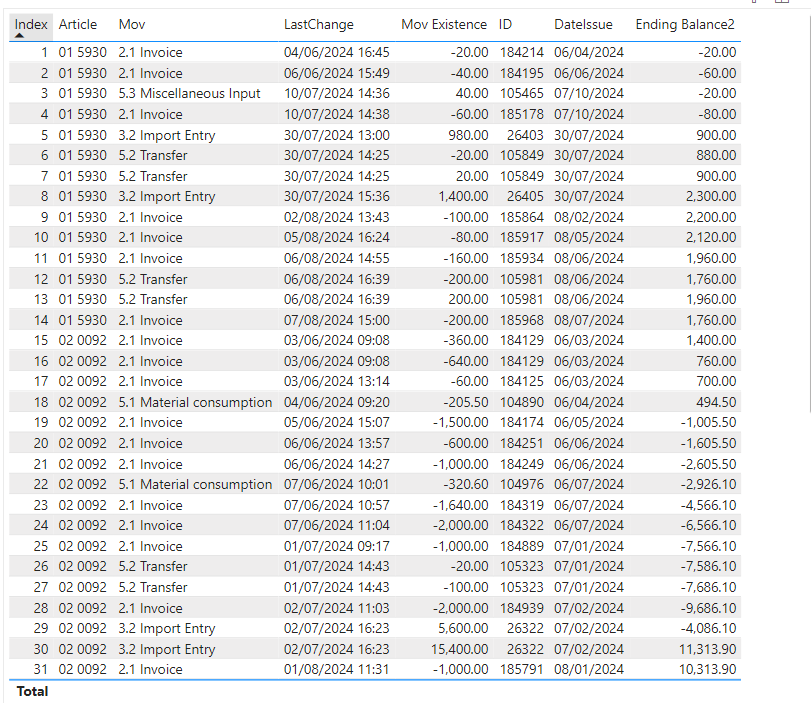The image size is (811, 703).
Task: Select ID cell 184249
Action: click(521, 465)
